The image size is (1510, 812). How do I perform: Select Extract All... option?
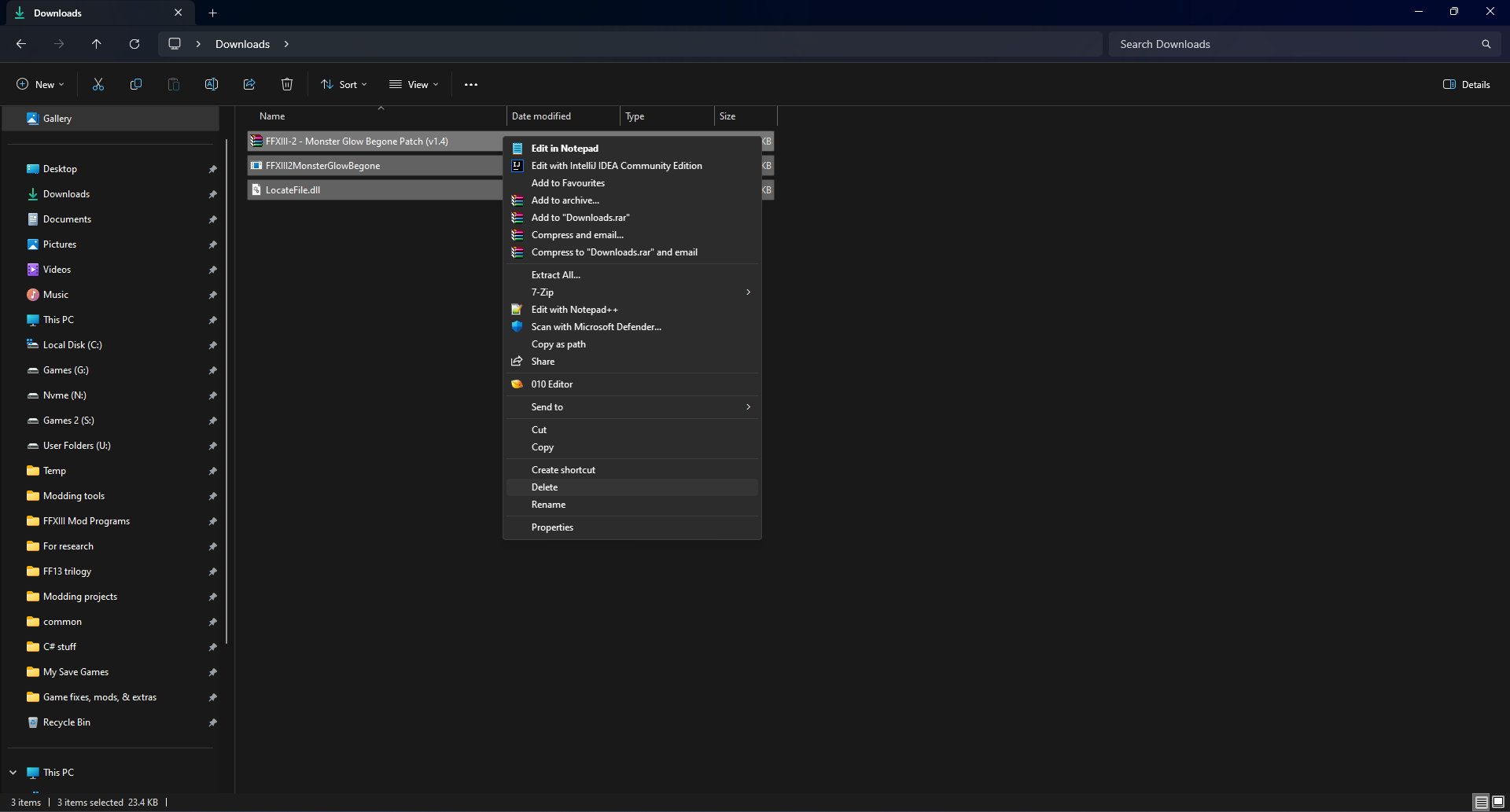632,275
